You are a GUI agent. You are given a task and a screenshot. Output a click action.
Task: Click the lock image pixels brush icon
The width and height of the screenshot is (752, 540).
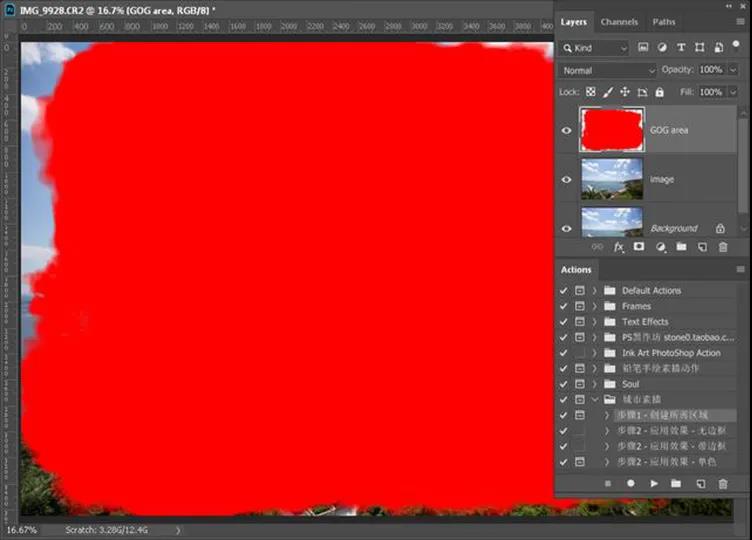(608, 92)
